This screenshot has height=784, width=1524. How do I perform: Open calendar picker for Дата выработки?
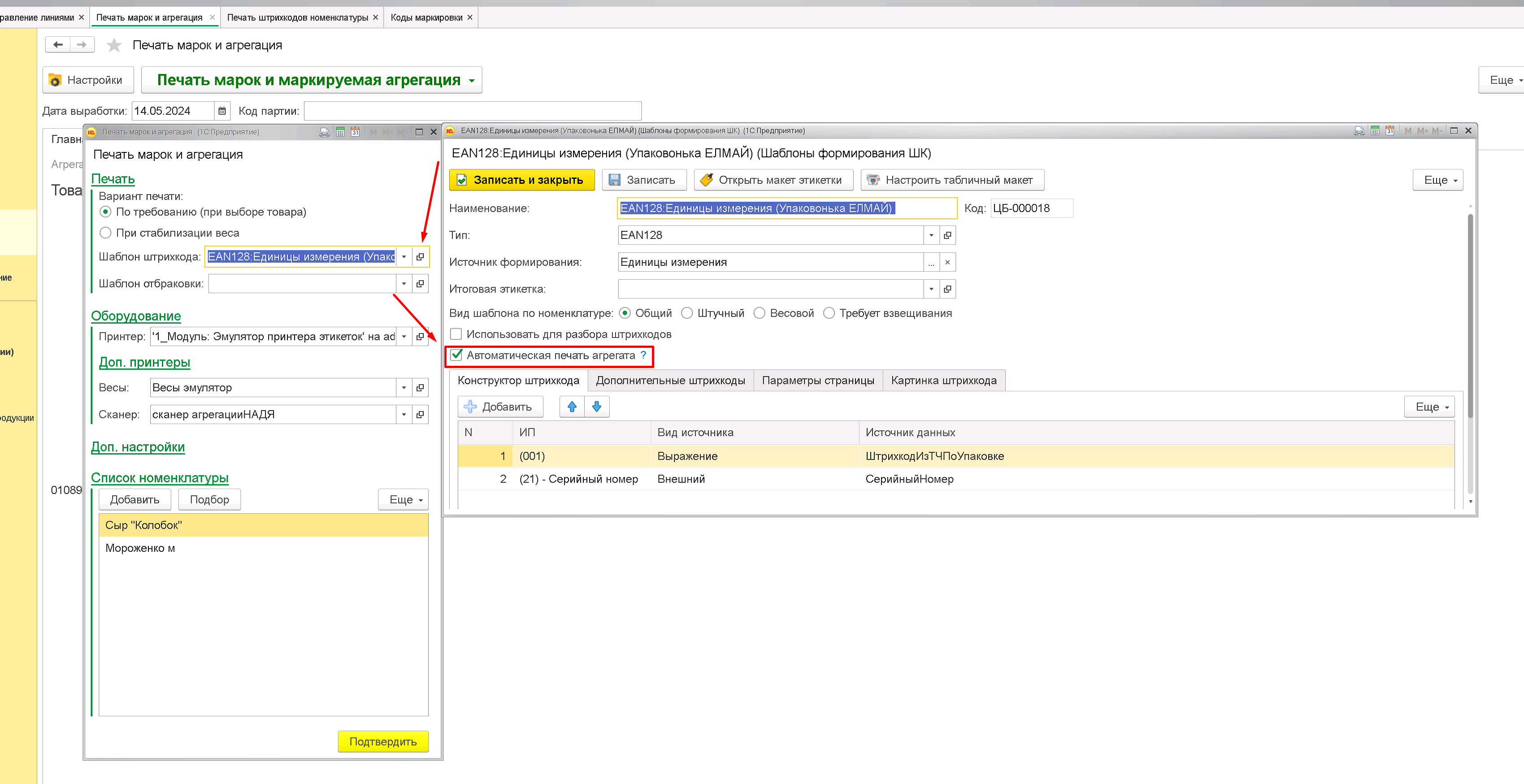(222, 111)
